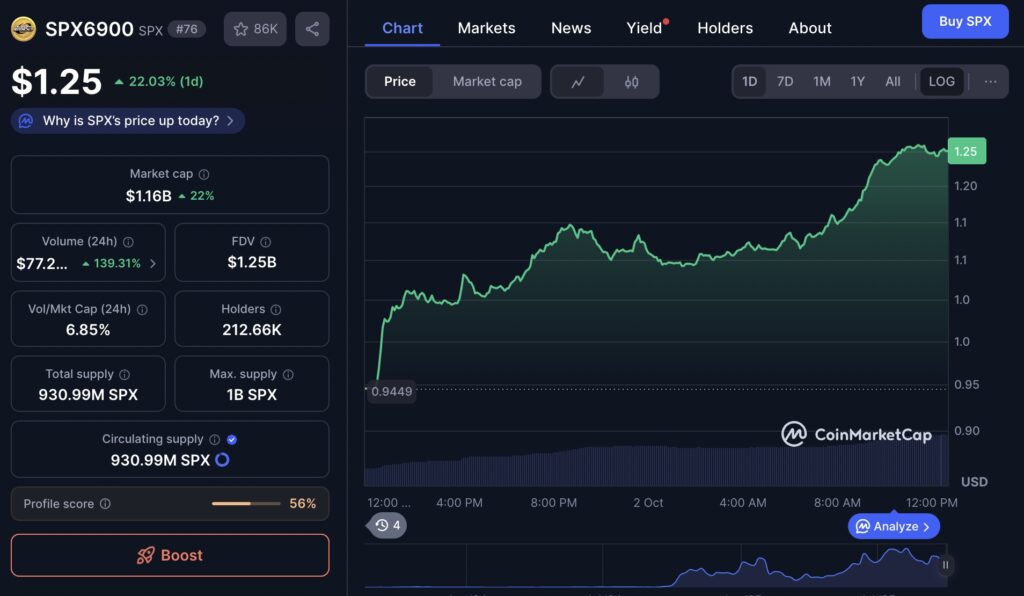The height and width of the screenshot is (596, 1024).
Task: Set chart range to 1D
Action: 750,82
